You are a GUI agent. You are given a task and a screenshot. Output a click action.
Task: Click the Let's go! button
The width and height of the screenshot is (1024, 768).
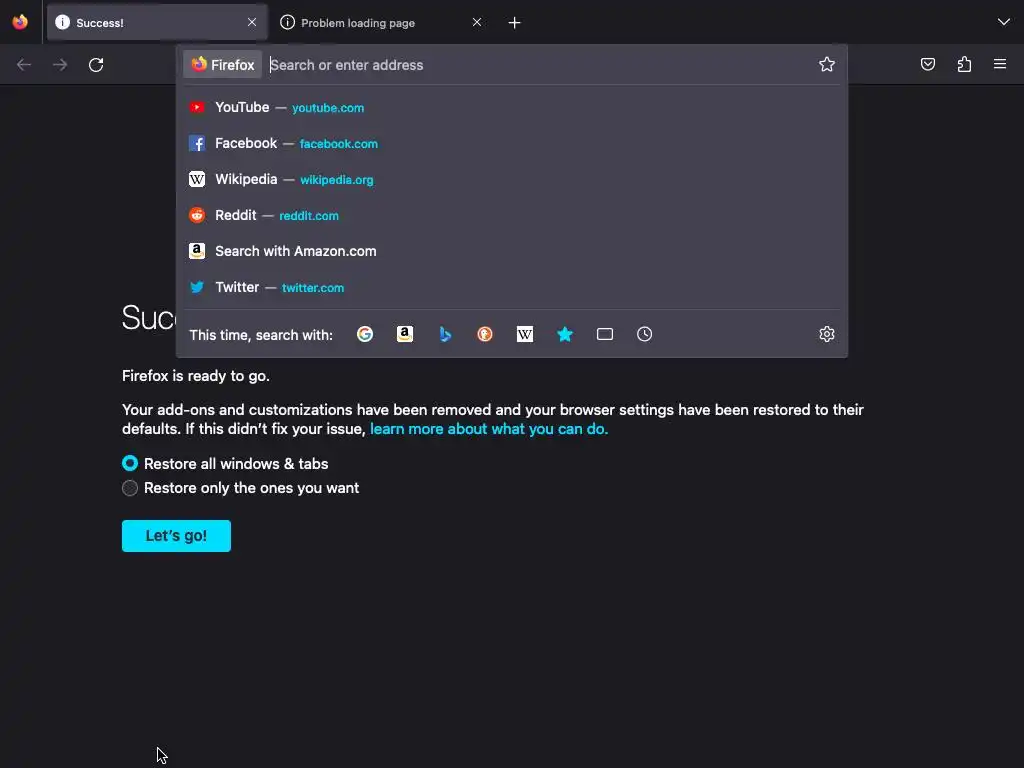176,536
